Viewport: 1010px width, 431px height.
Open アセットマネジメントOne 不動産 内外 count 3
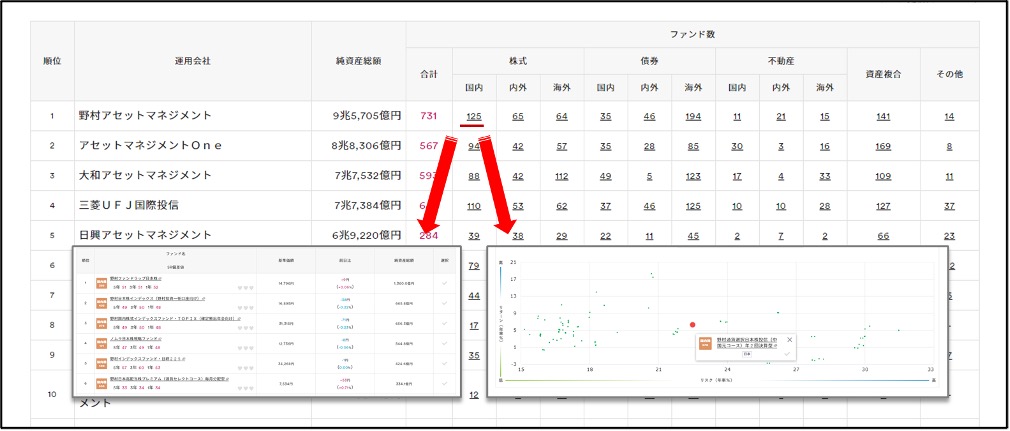click(781, 146)
